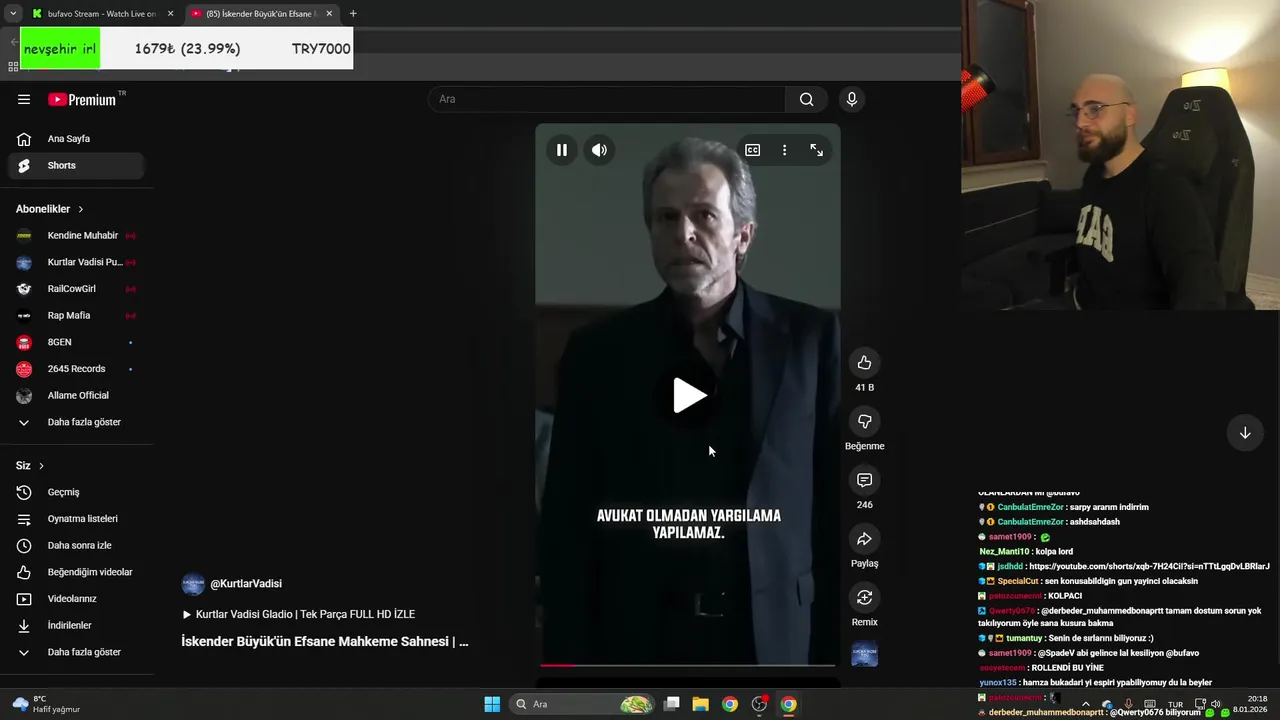This screenshot has width=1280, height=720.
Task: Open Daha sonra izle list
Action: 75,546
